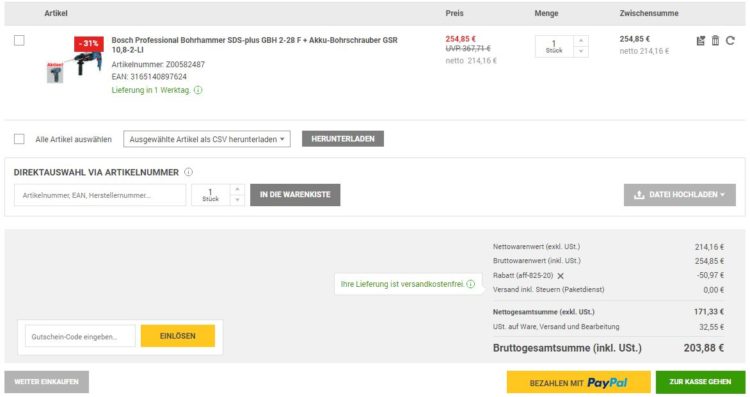750x397 pixels.
Task: Click the Bosch Bohrhammer product thumbnail
Action: pos(75,60)
